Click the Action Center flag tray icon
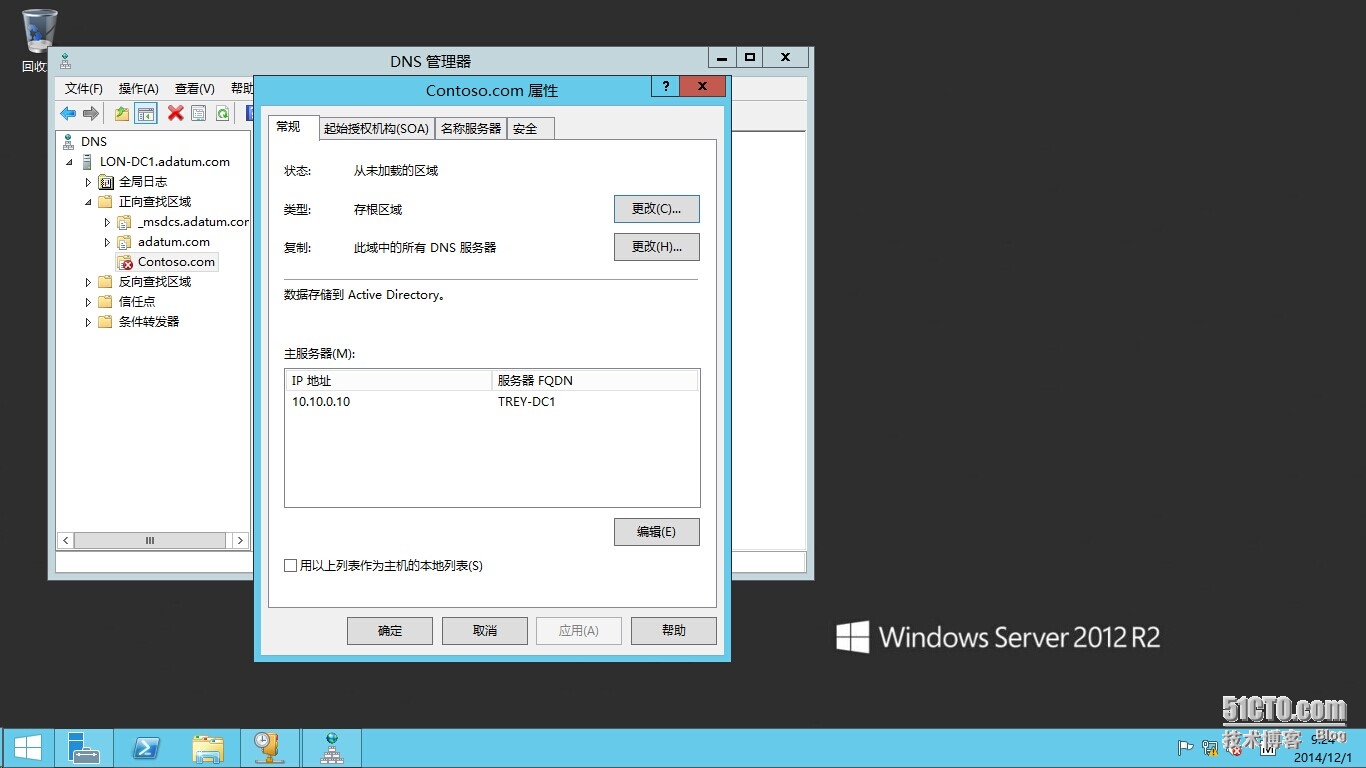The height and width of the screenshot is (768, 1366). (x=1185, y=747)
